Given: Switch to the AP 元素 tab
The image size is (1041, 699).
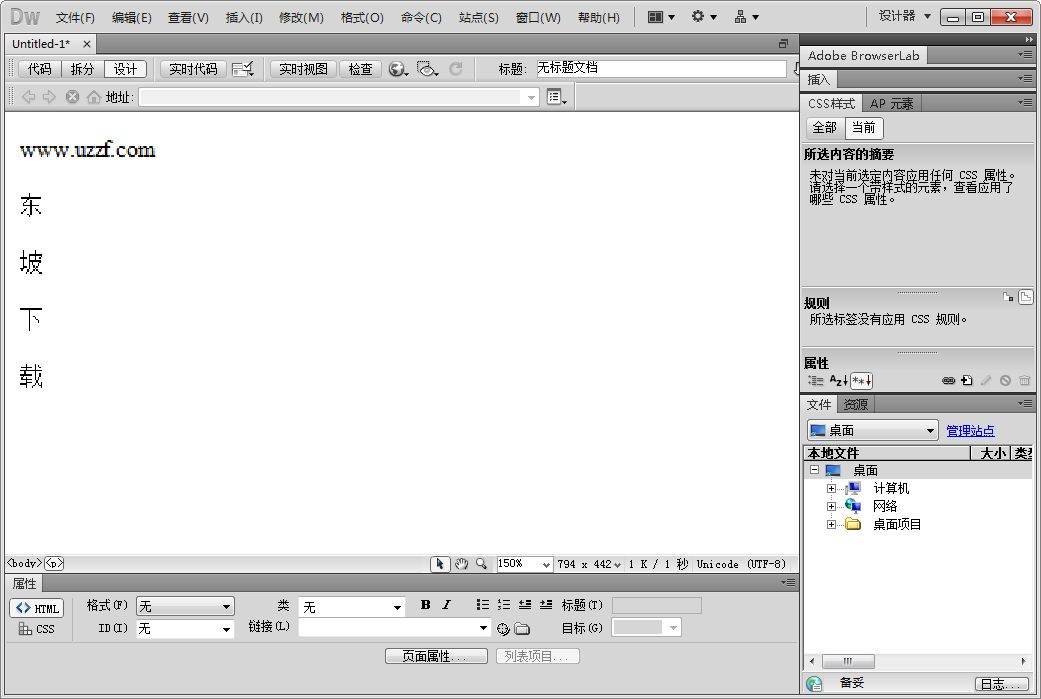Looking at the screenshot, I should pyautogui.click(x=892, y=104).
